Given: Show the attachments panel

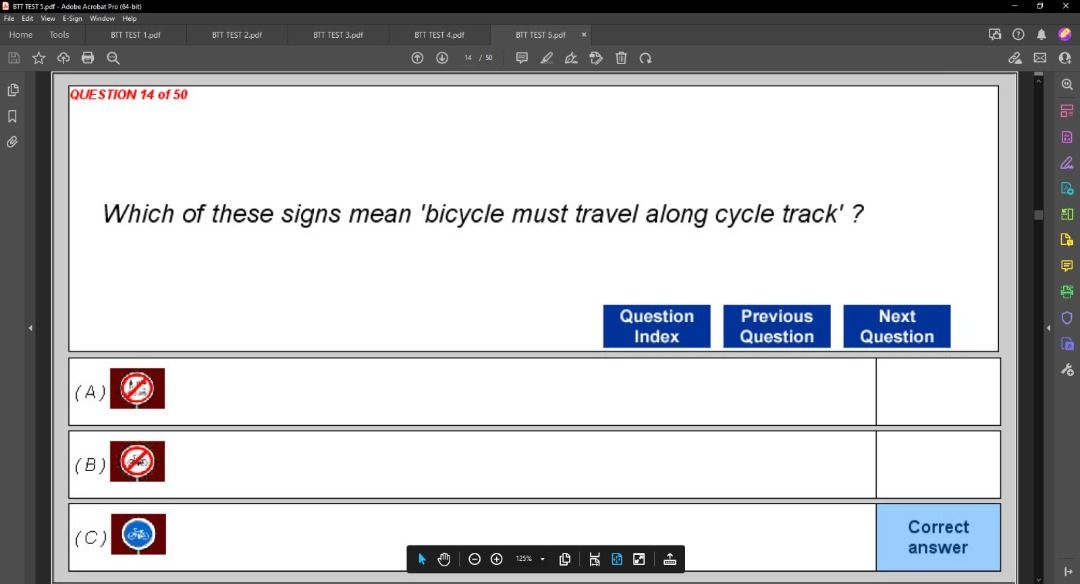Looking at the screenshot, I should tap(12, 141).
